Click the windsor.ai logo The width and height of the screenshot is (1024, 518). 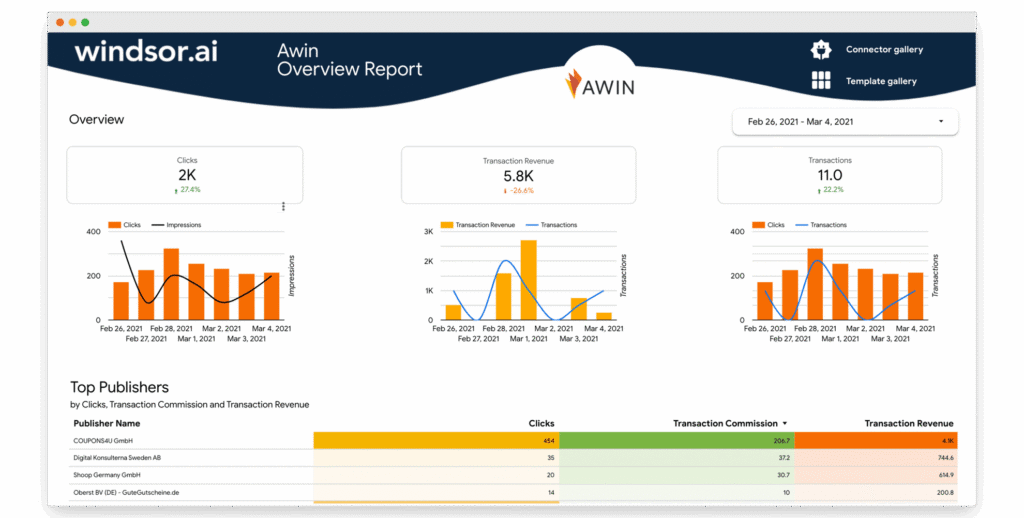click(x=148, y=51)
